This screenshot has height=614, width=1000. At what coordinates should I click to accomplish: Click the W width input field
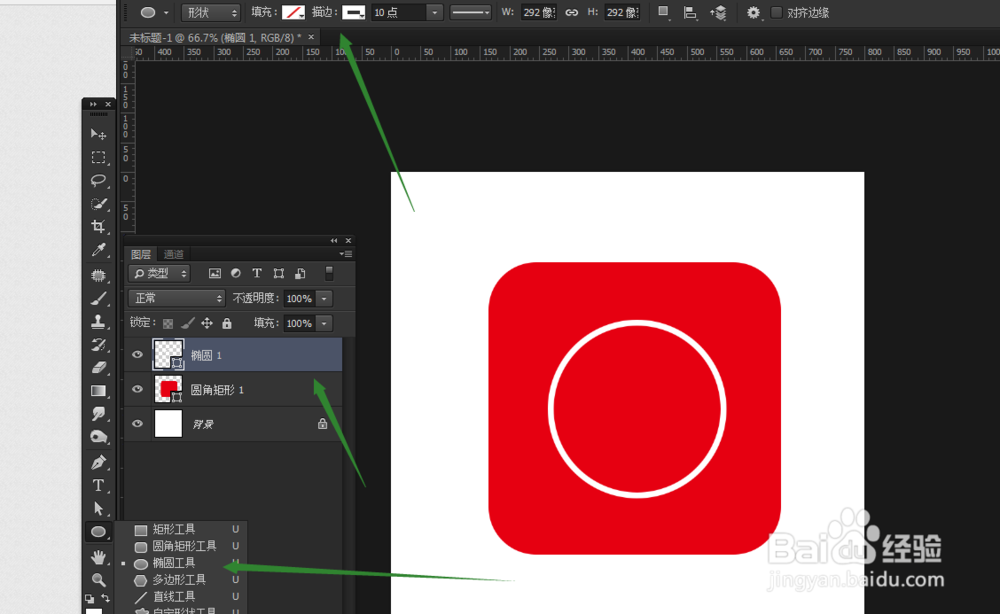coord(539,12)
